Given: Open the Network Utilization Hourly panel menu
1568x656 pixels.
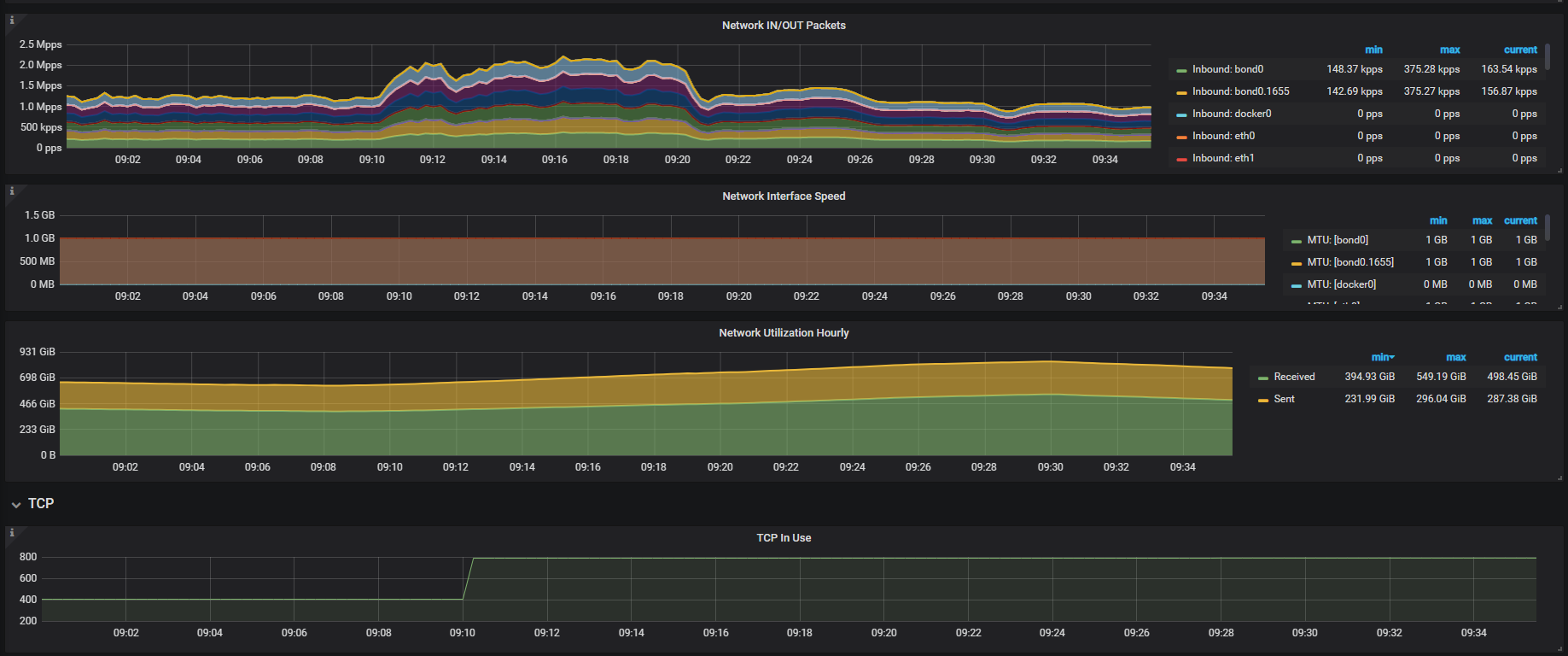Looking at the screenshot, I should (784, 333).
